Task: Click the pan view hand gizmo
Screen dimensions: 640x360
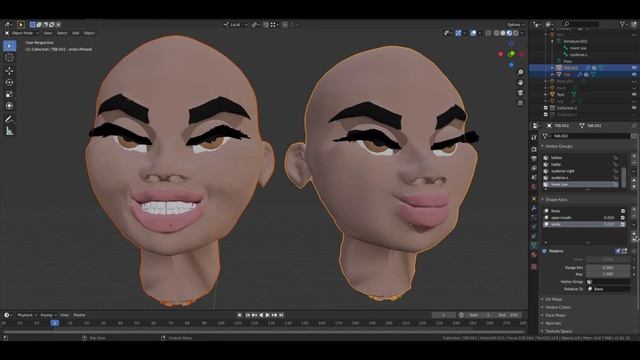Action: click(520, 82)
